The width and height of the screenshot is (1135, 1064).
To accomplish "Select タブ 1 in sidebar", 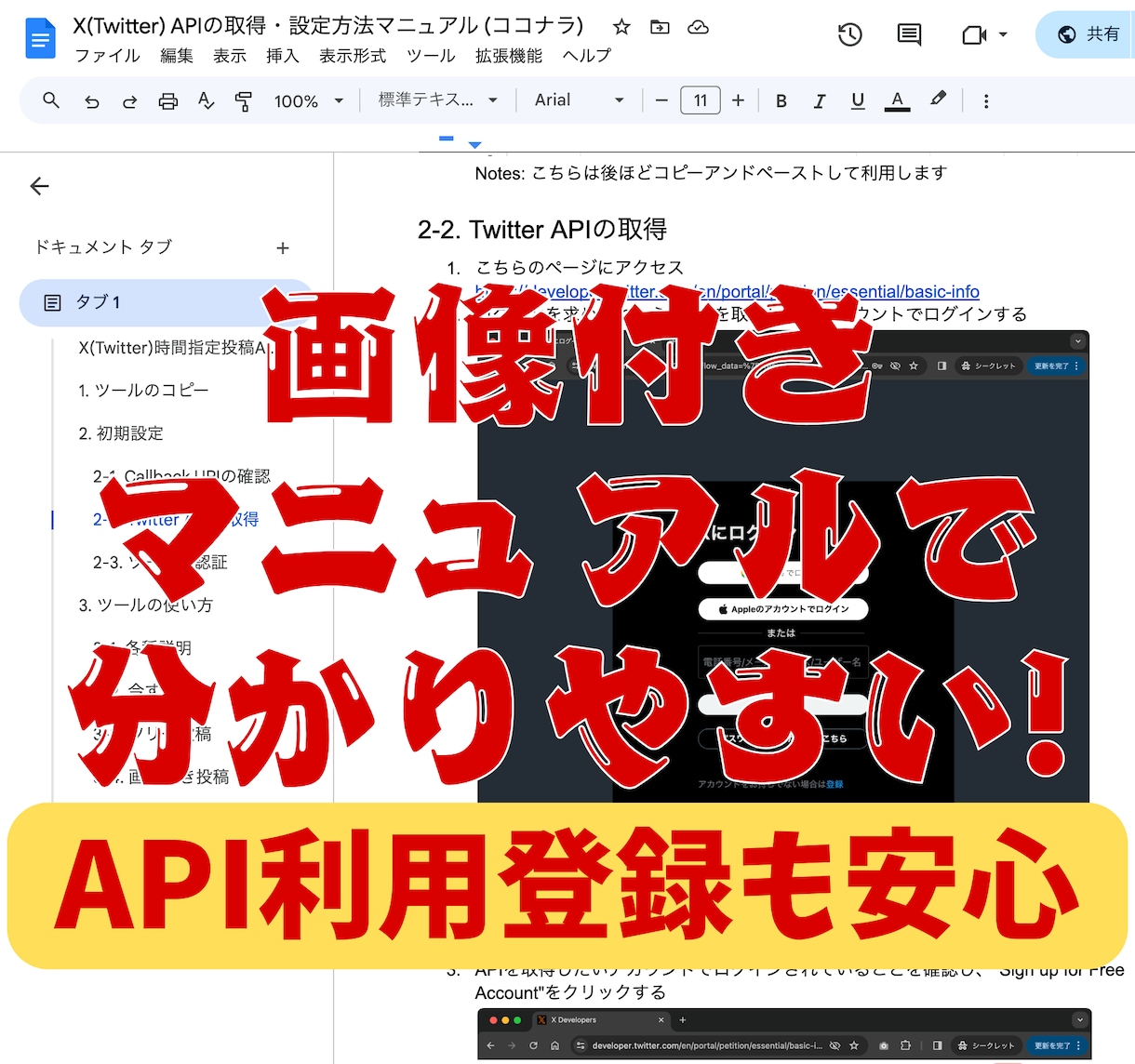I will [x=167, y=302].
